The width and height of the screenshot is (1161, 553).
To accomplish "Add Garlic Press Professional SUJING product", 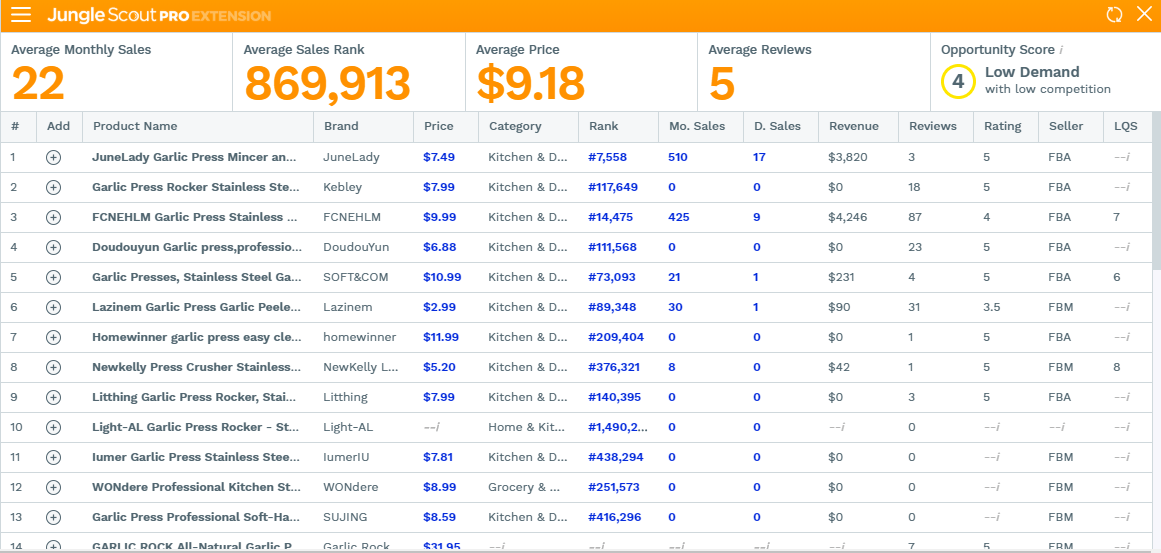I will tap(53, 517).
